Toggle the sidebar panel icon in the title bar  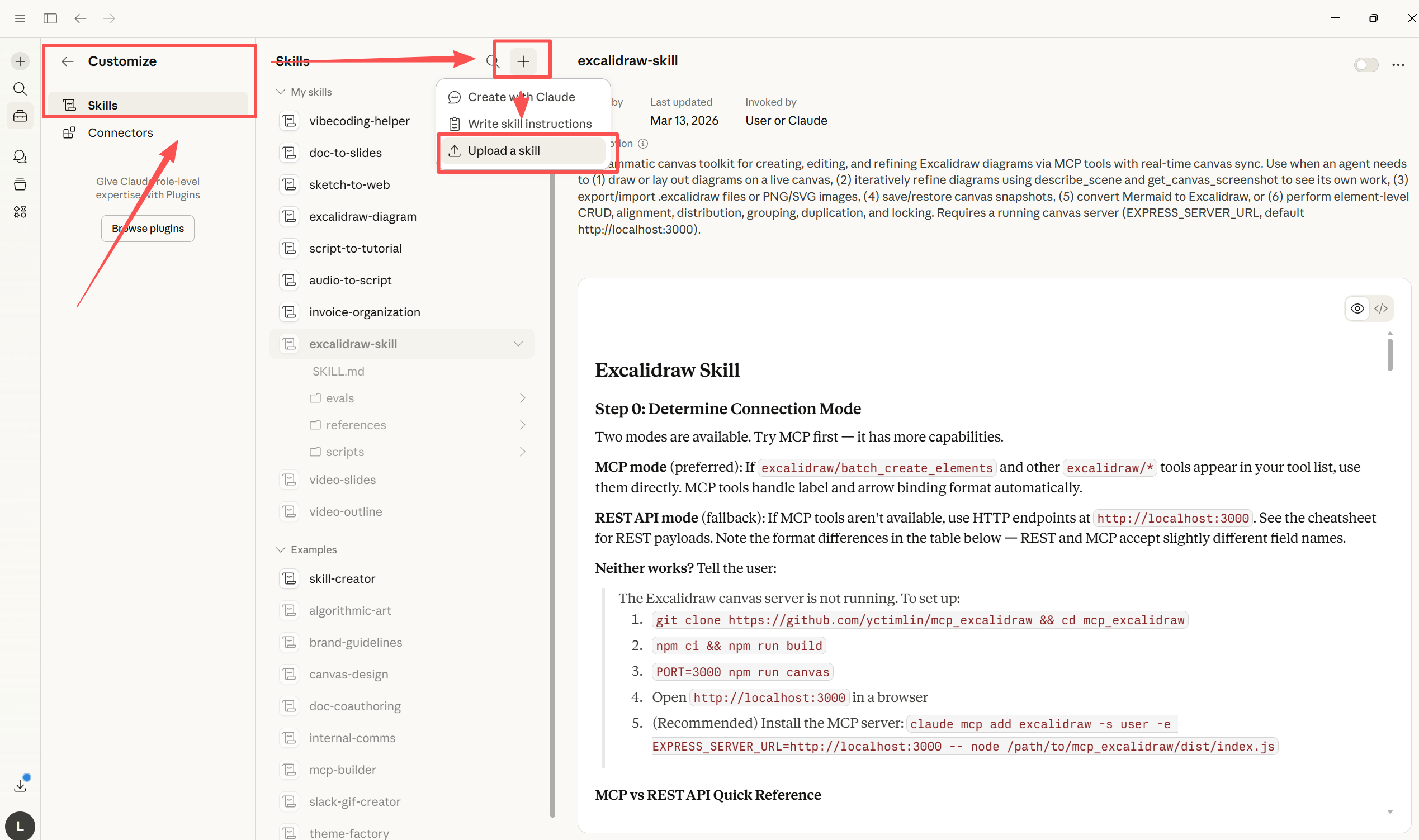pyautogui.click(x=50, y=18)
